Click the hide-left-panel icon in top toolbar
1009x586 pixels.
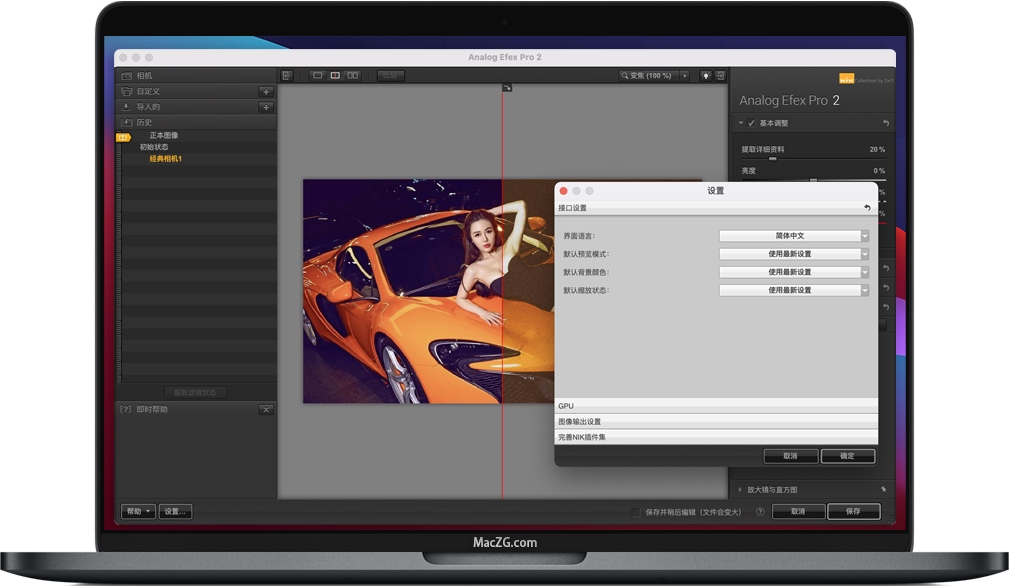[286, 75]
